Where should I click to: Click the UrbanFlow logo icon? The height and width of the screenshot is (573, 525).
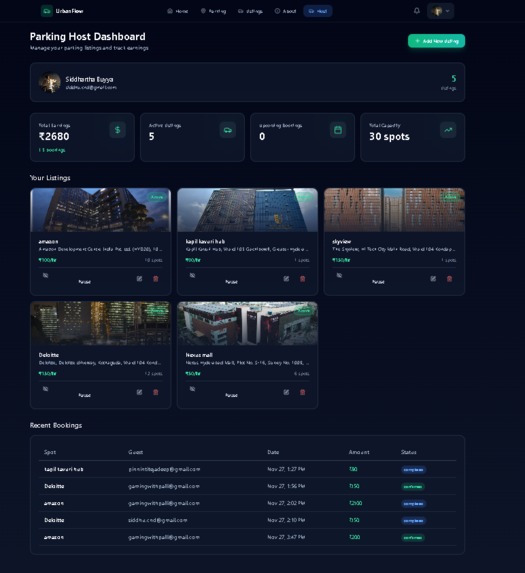click(x=47, y=11)
